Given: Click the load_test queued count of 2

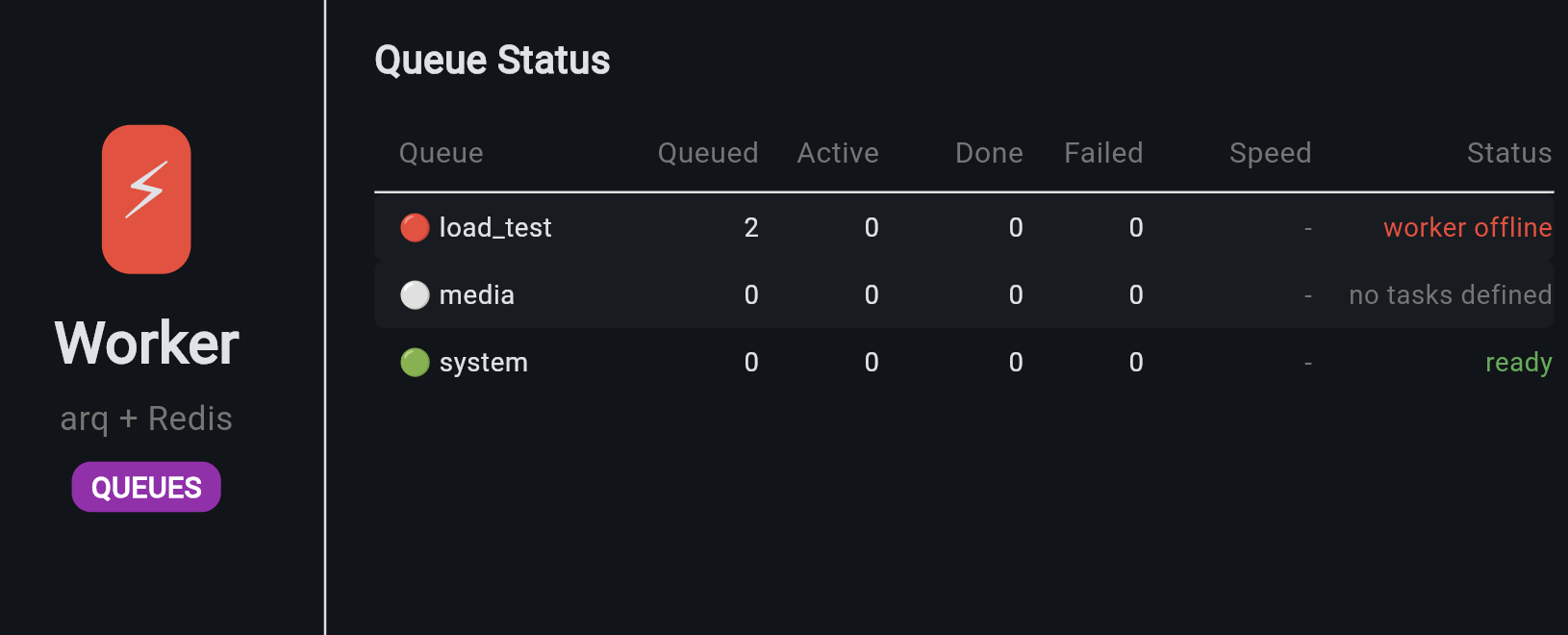Looking at the screenshot, I should coord(751,228).
